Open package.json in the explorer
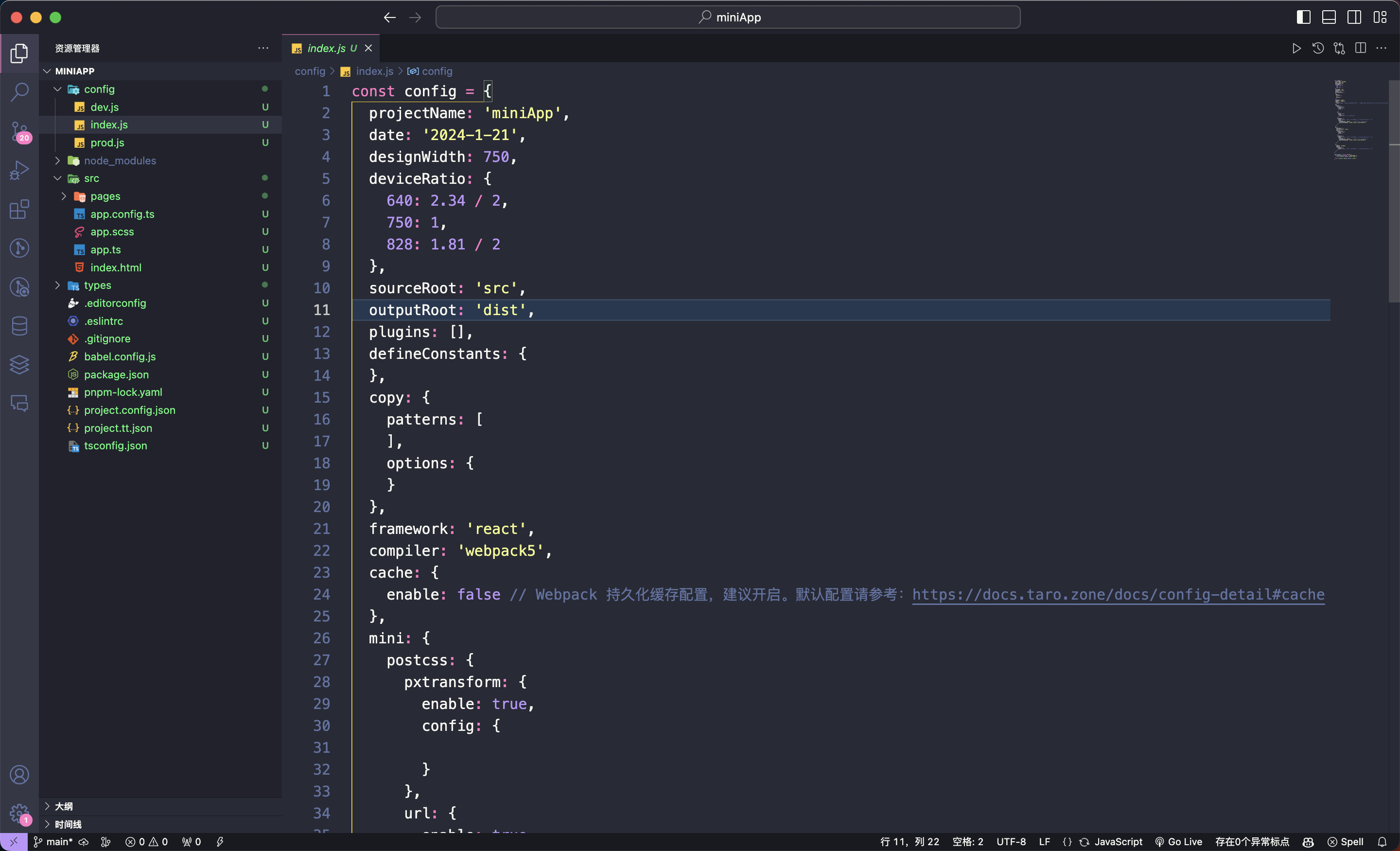 117,374
